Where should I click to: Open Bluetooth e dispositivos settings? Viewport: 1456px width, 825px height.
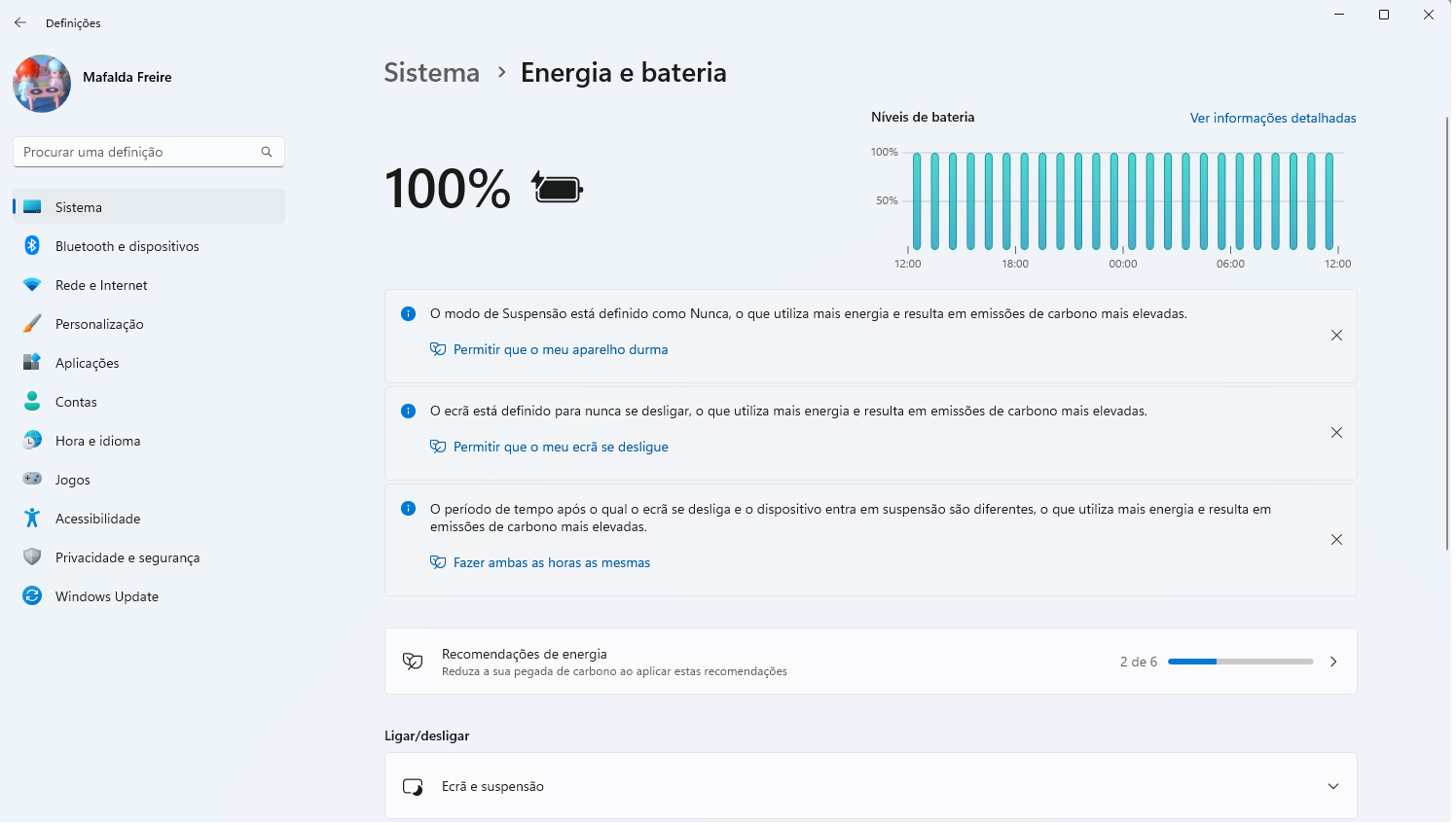[127, 246]
